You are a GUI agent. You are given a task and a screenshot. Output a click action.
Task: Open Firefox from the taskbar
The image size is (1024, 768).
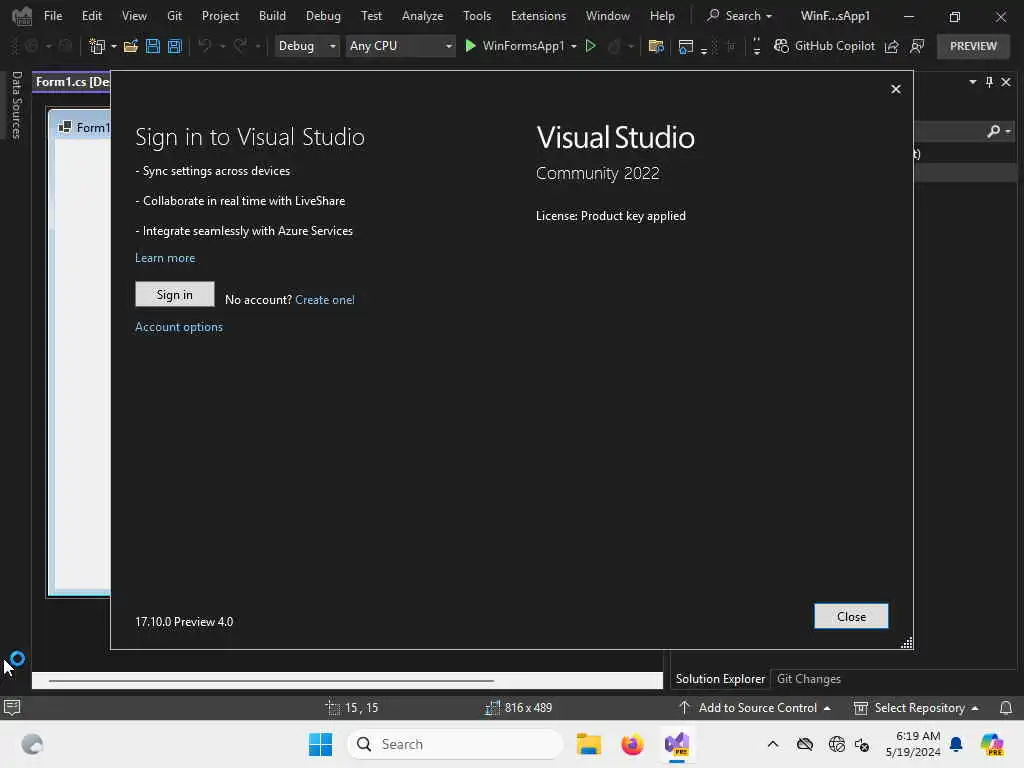point(632,744)
